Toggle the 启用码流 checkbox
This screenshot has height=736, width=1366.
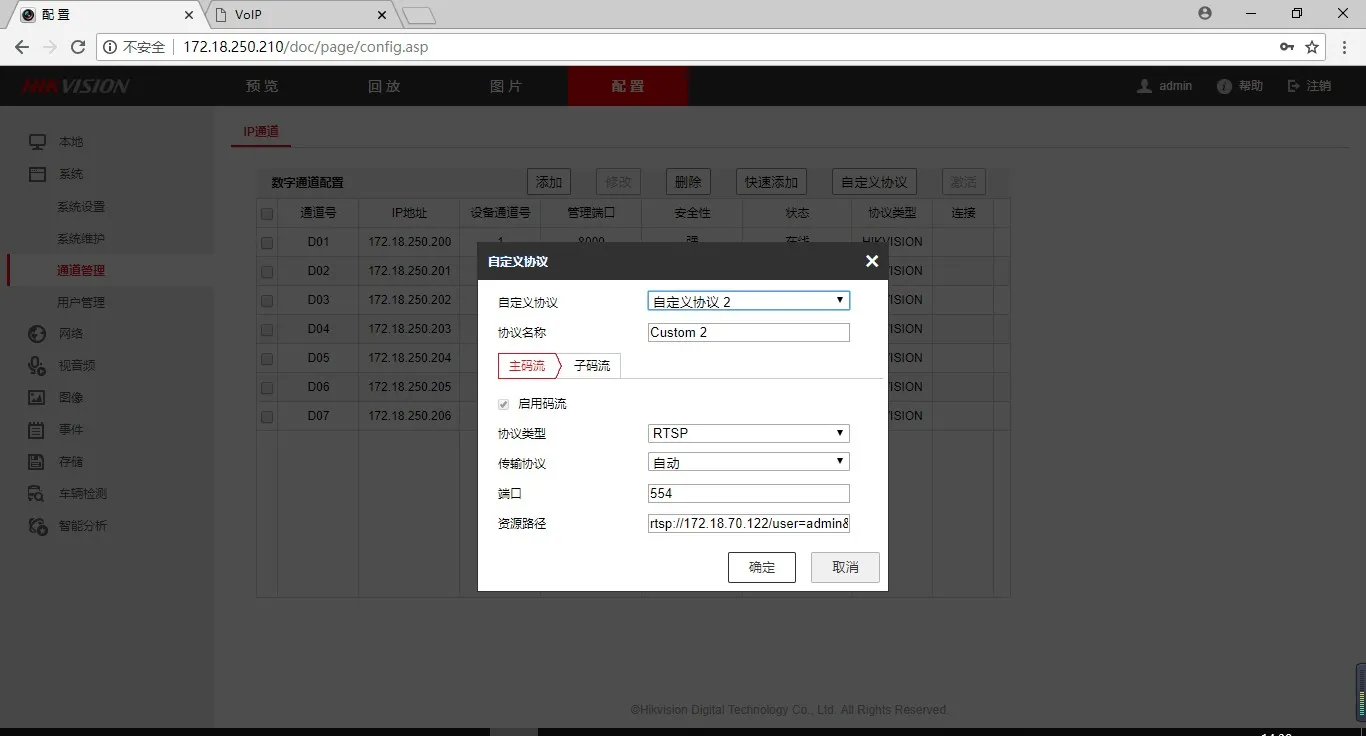tap(503, 404)
